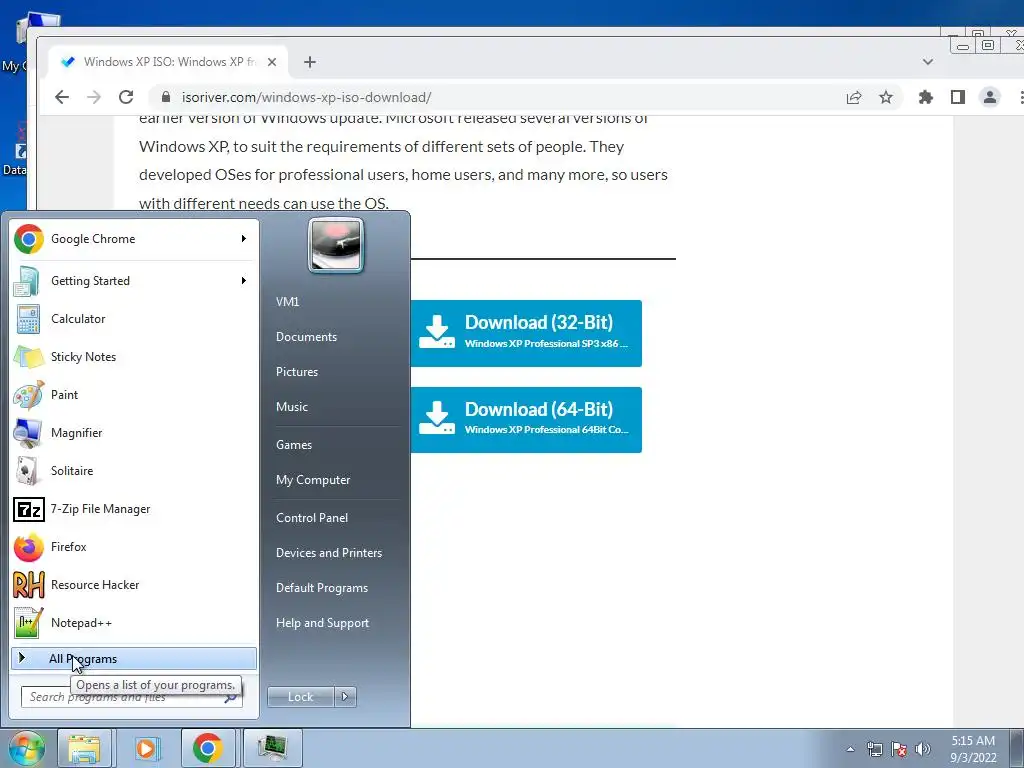This screenshot has height=768, width=1024.
Task: Go back in Chrome
Action: click(x=62, y=97)
